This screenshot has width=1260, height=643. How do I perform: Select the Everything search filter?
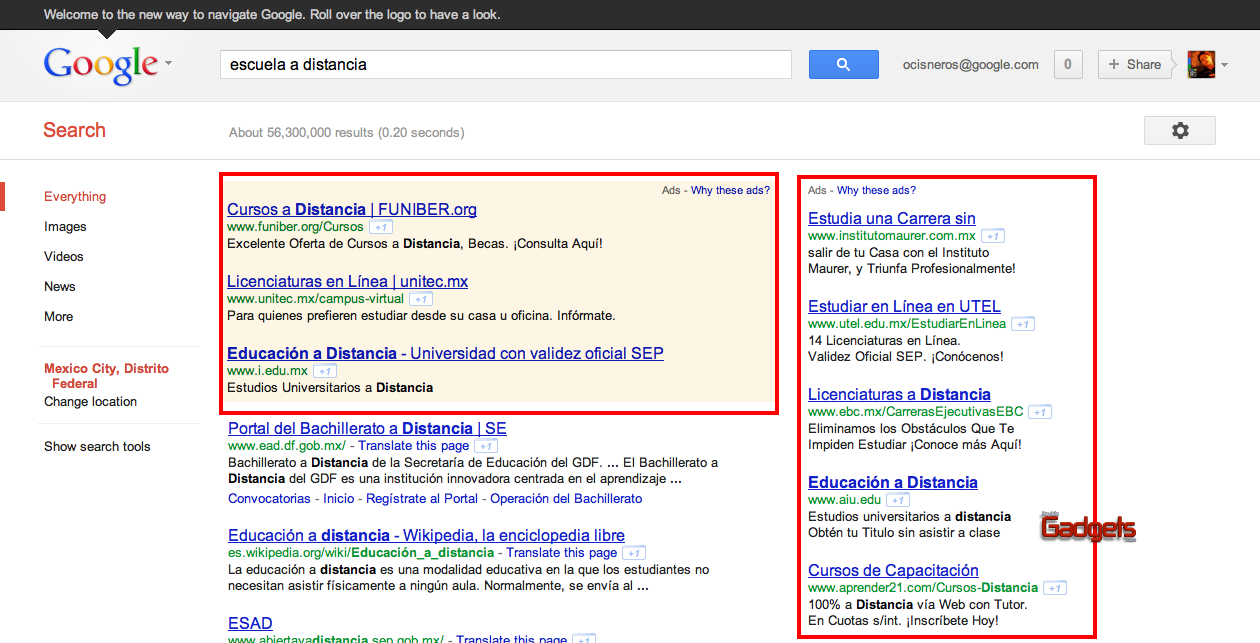click(75, 197)
